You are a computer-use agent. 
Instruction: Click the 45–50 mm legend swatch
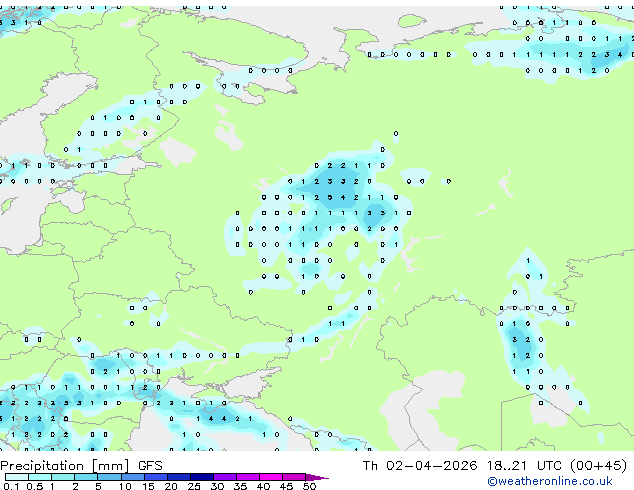point(294,477)
